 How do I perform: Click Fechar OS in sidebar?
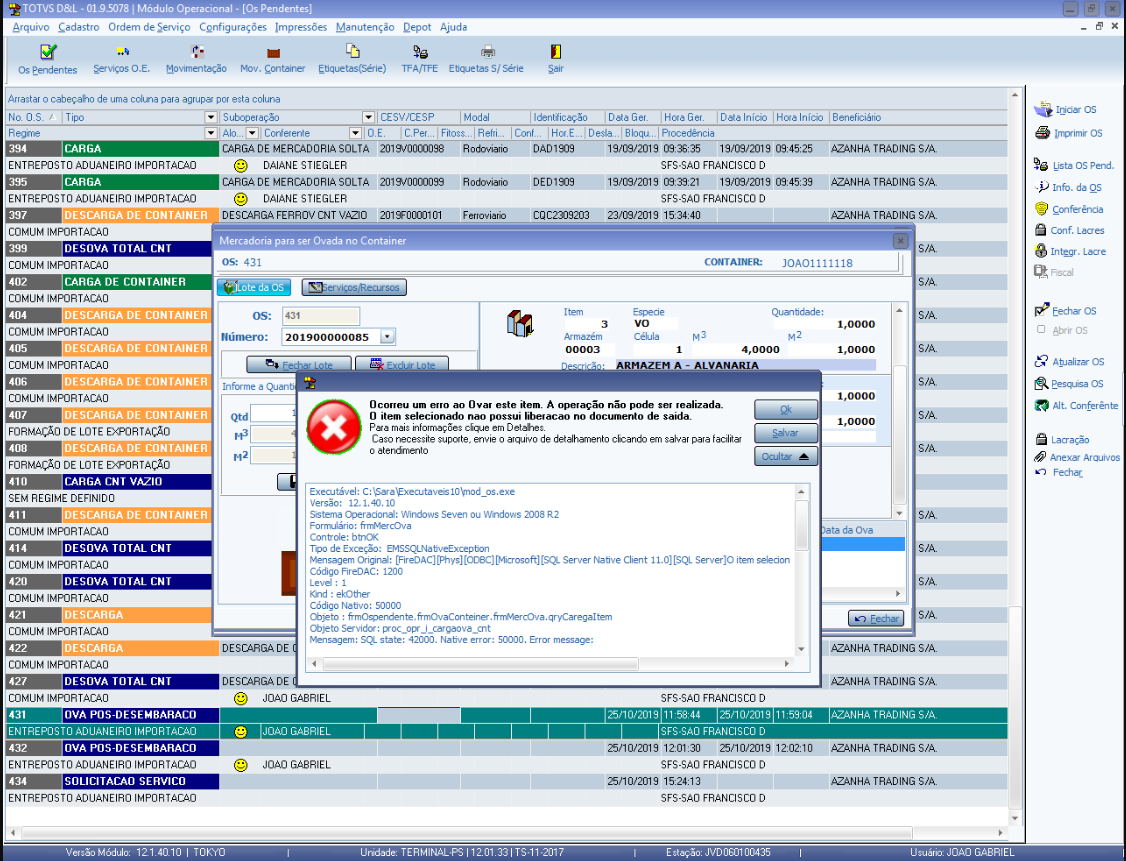(1066, 310)
